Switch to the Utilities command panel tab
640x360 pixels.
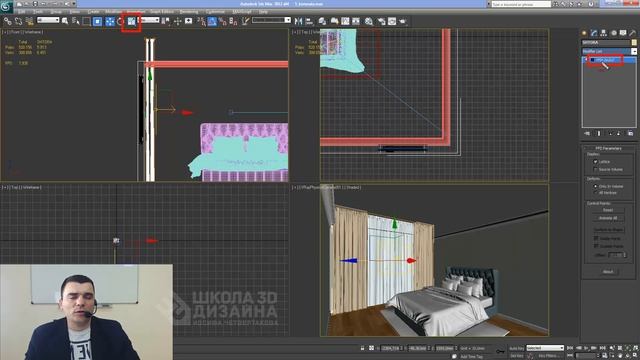pos(632,33)
